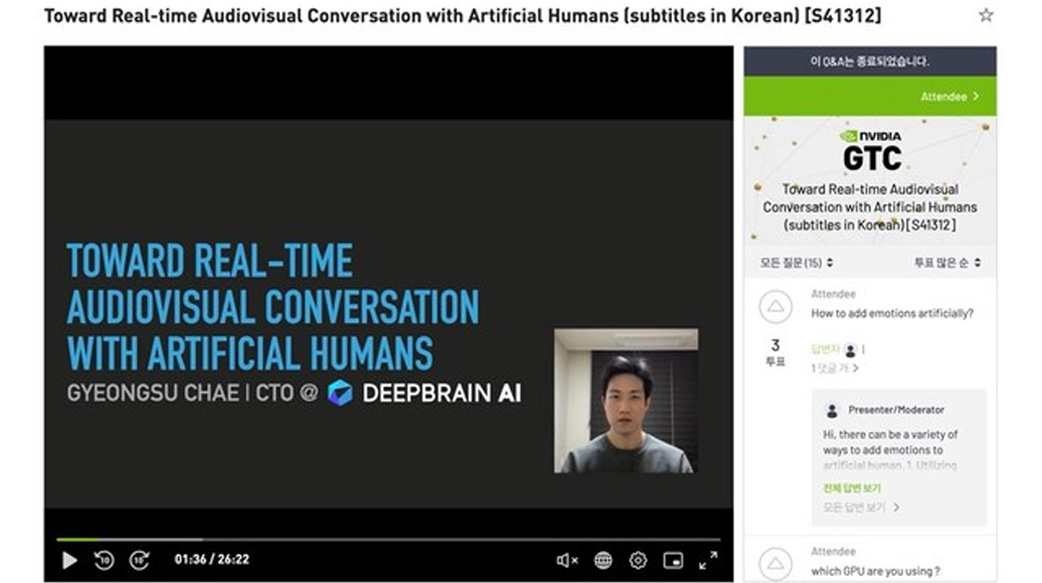Viewport: 1042px width, 583px height.
Task: Click the Q&A ended notice banner
Action: (870, 61)
